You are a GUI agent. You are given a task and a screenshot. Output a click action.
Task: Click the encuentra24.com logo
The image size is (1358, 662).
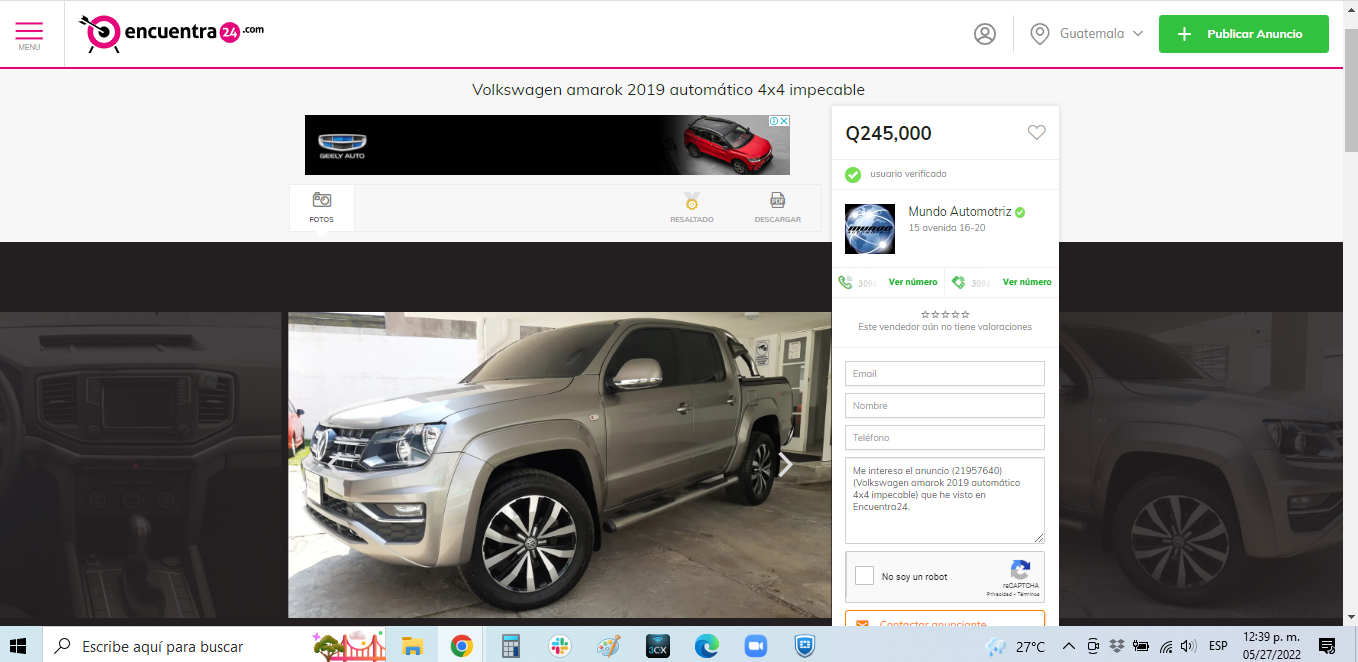click(172, 33)
